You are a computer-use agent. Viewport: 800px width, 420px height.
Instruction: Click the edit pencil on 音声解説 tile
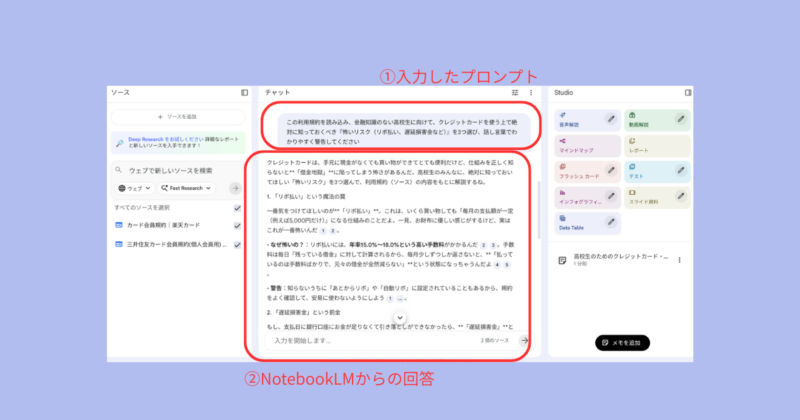[611, 119]
